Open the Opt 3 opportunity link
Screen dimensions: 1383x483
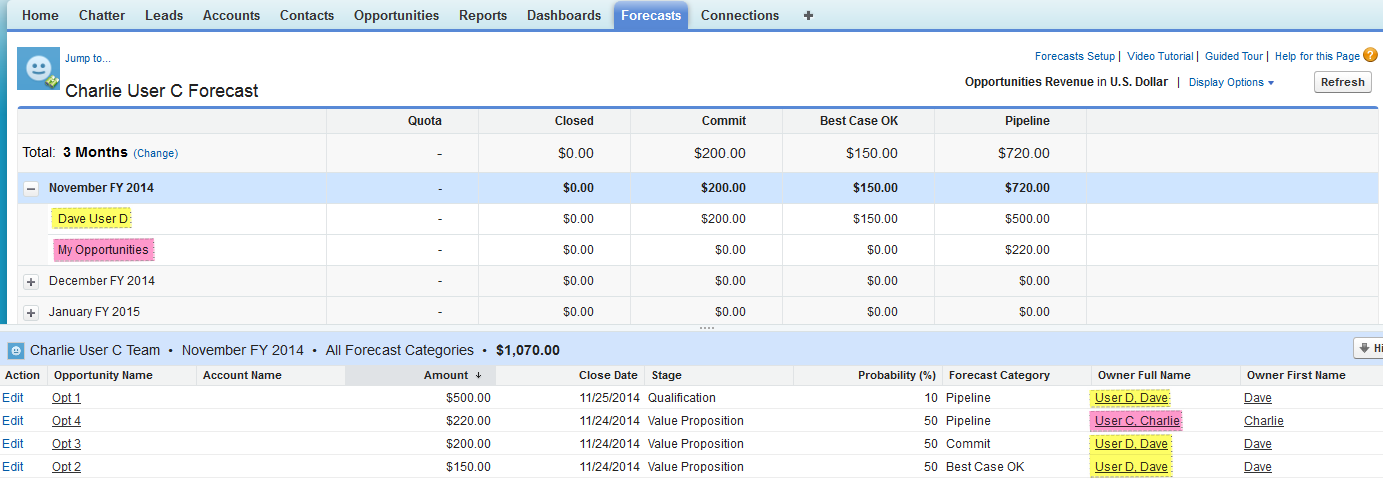pyautogui.click(x=66, y=444)
